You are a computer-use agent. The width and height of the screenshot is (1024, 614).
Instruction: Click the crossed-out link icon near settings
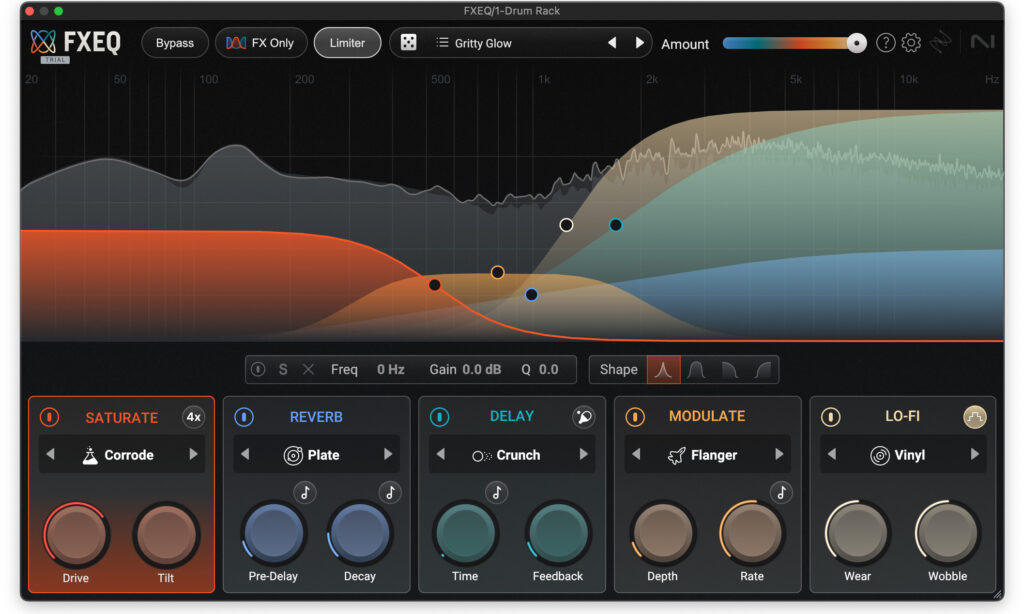(x=940, y=42)
